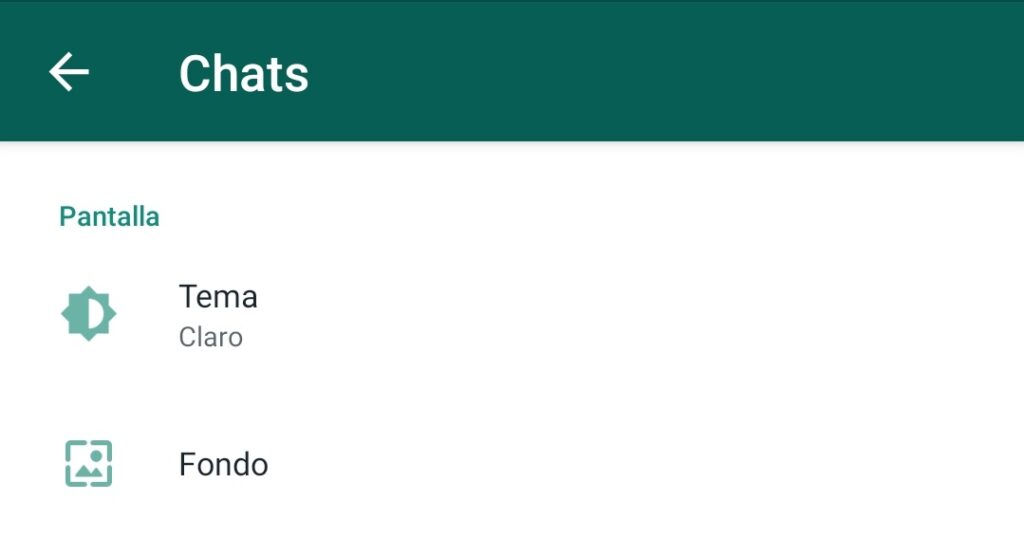
Task: Choose chat wallpaper through Fondo text
Action: pyautogui.click(x=223, y=465)
